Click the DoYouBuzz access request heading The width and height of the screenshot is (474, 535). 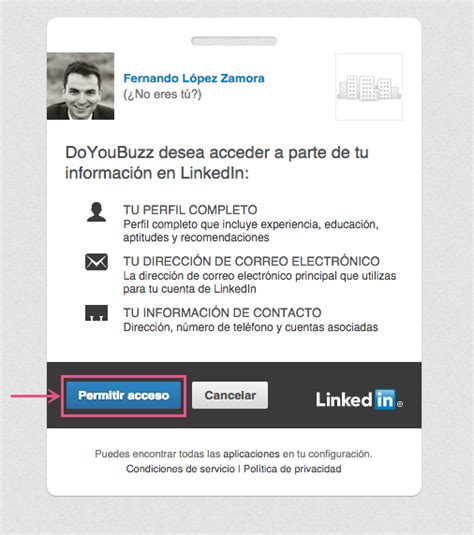click(217, 163)
